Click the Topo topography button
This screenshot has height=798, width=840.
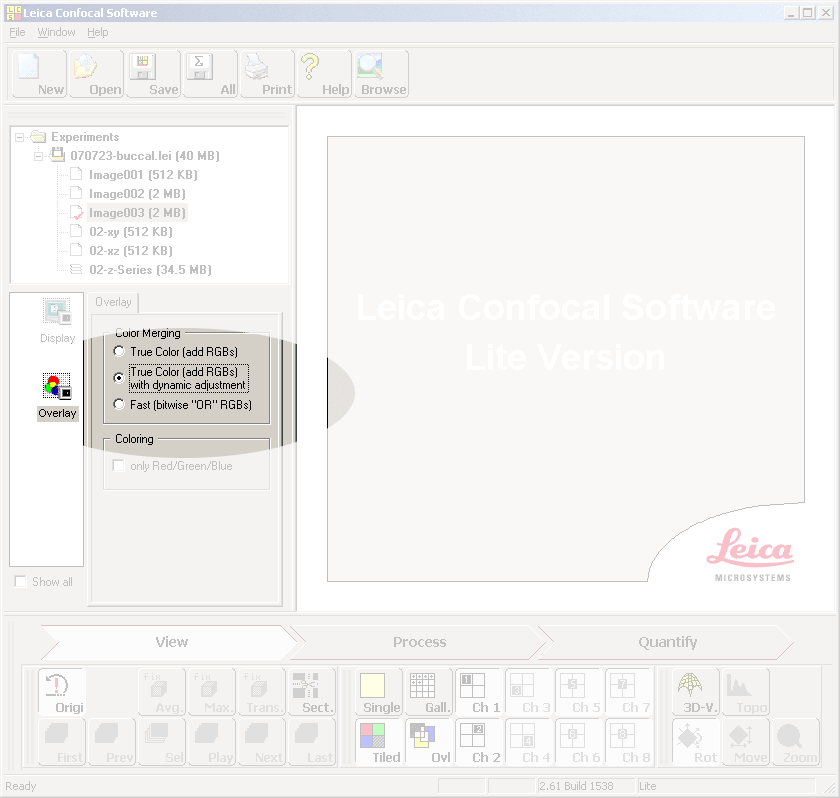pyautogui.click(x=746, y=692)
